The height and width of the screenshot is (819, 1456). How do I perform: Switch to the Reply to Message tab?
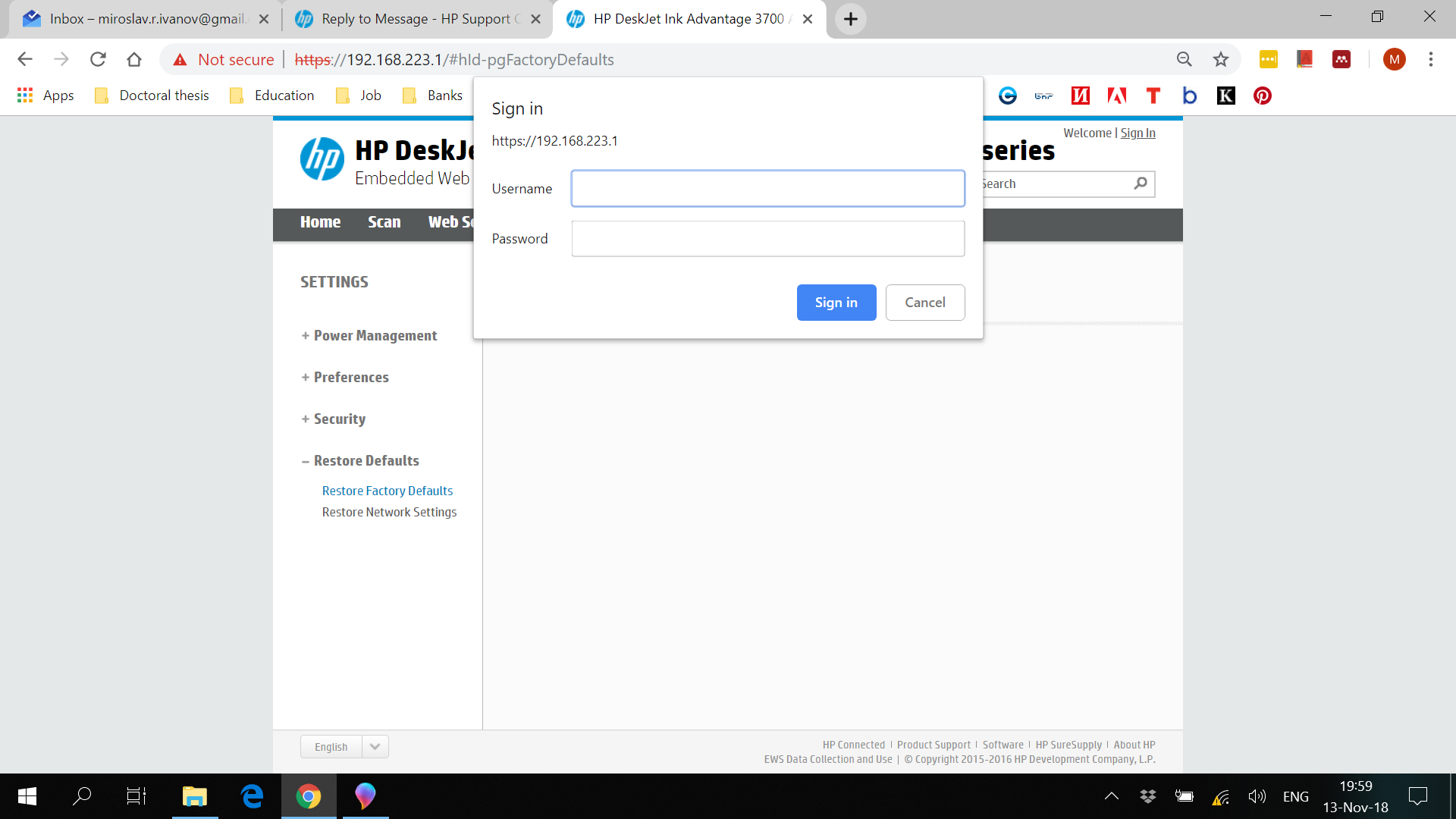click(x=409, y=19)
